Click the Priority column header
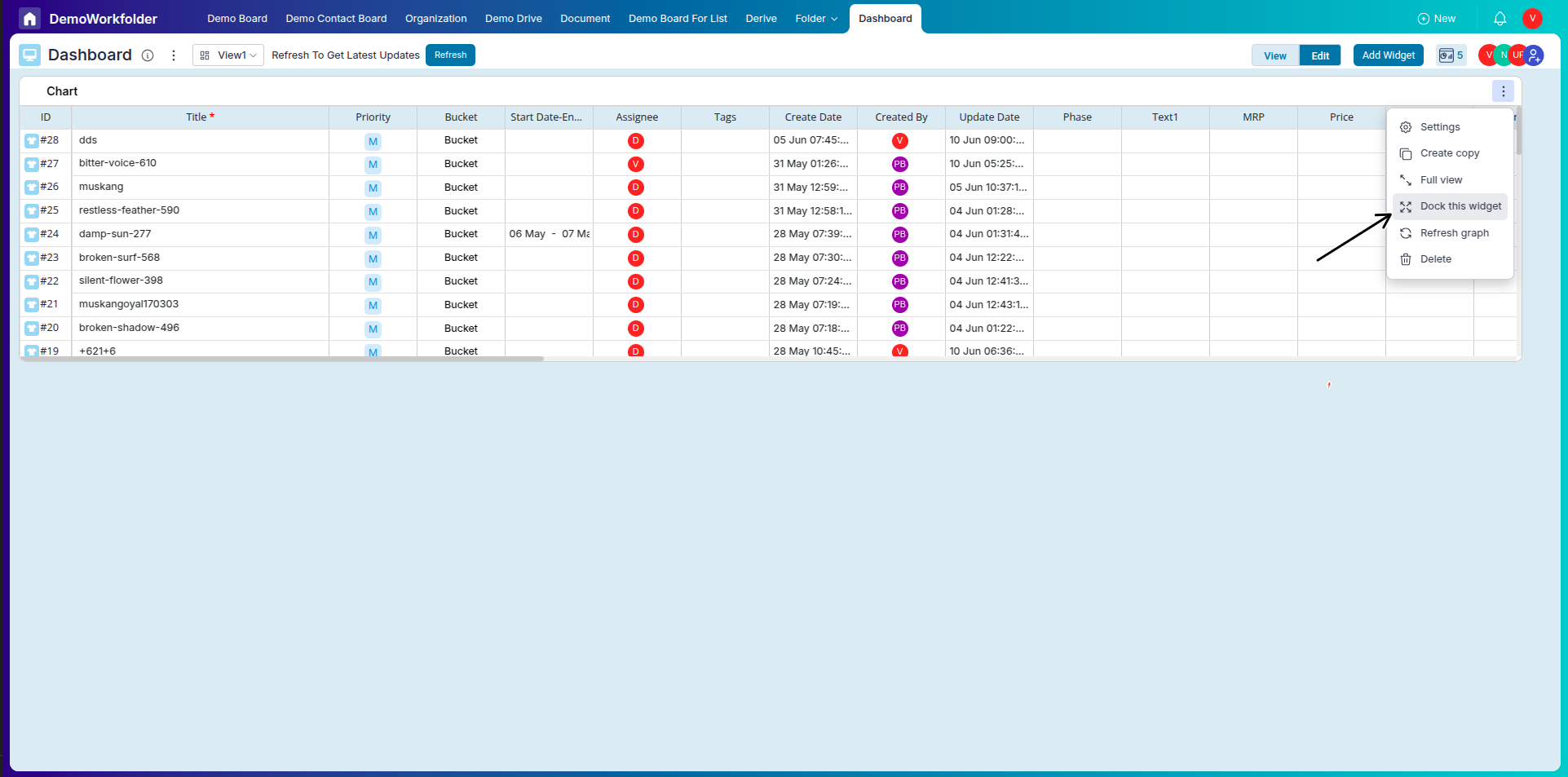The image size is (1568, 777). [x=373, y=117]
